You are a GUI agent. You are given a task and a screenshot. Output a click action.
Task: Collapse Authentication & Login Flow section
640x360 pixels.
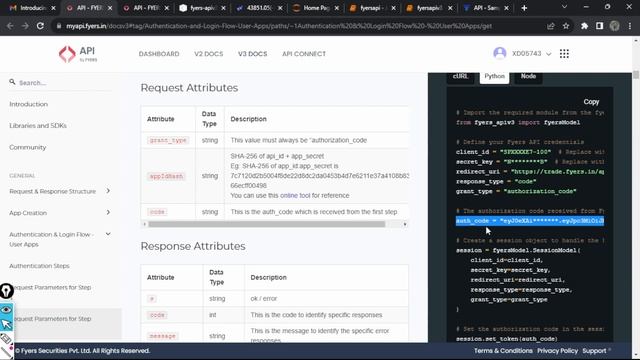108,234
